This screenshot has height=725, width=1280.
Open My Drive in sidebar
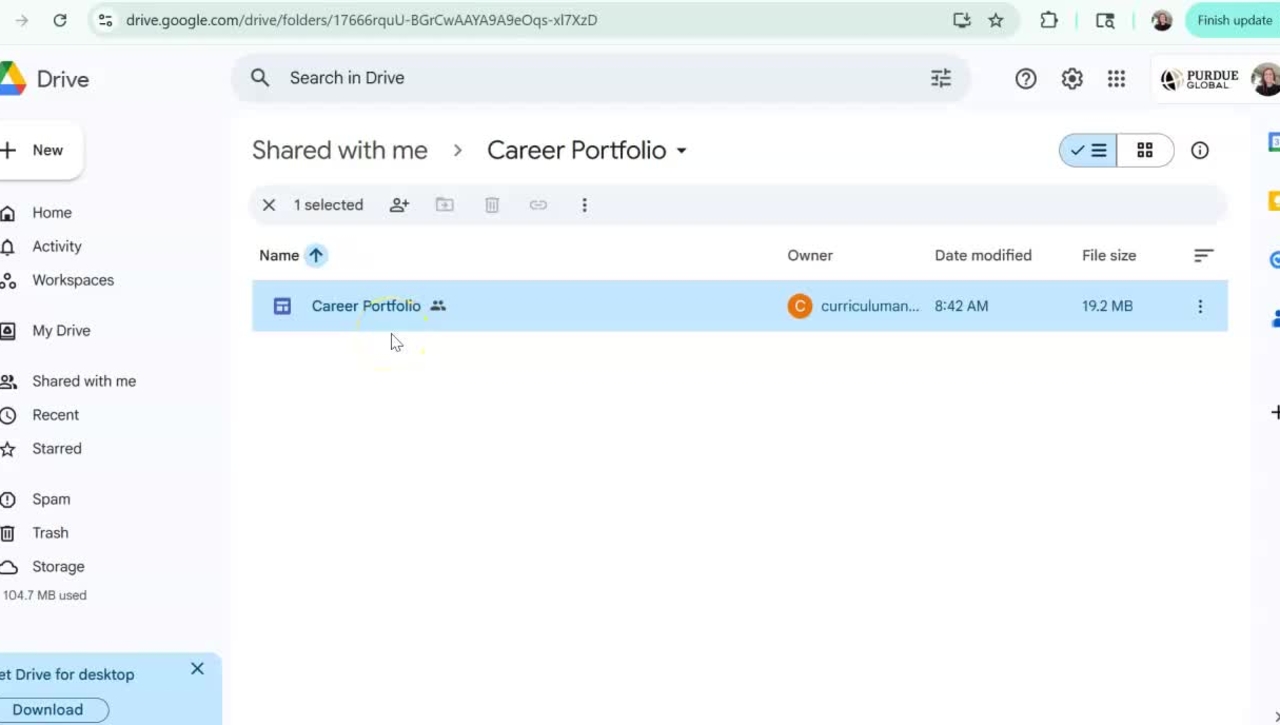tap(61, 331)
